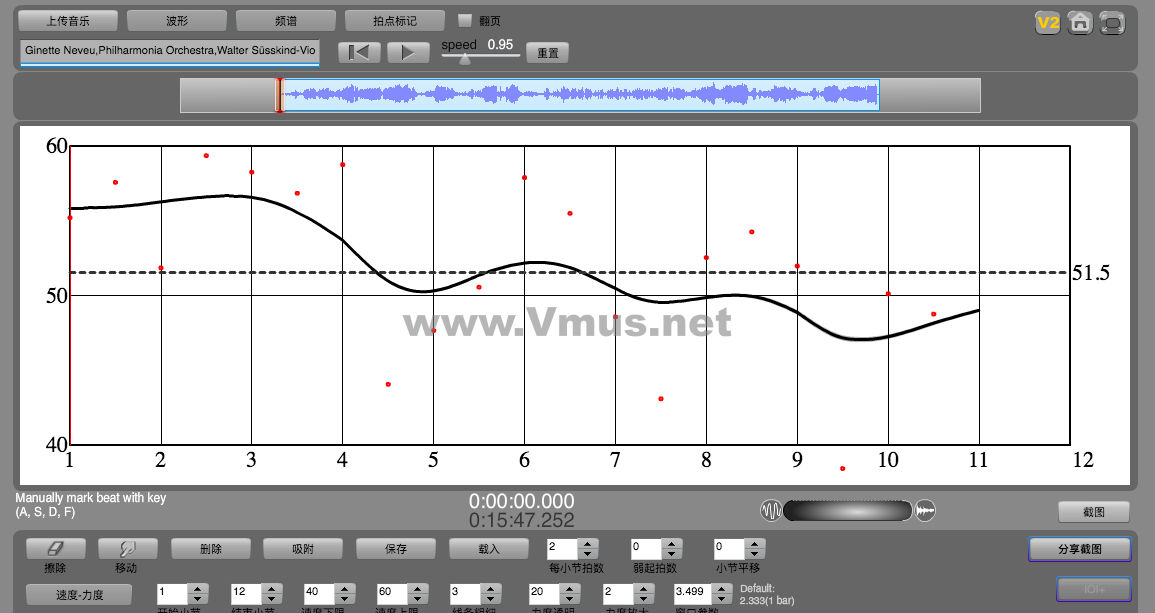The width and height of the screenshot is (1155, 613).
Task: Switch to the 频谱 spectrum view
Action: 285,20
